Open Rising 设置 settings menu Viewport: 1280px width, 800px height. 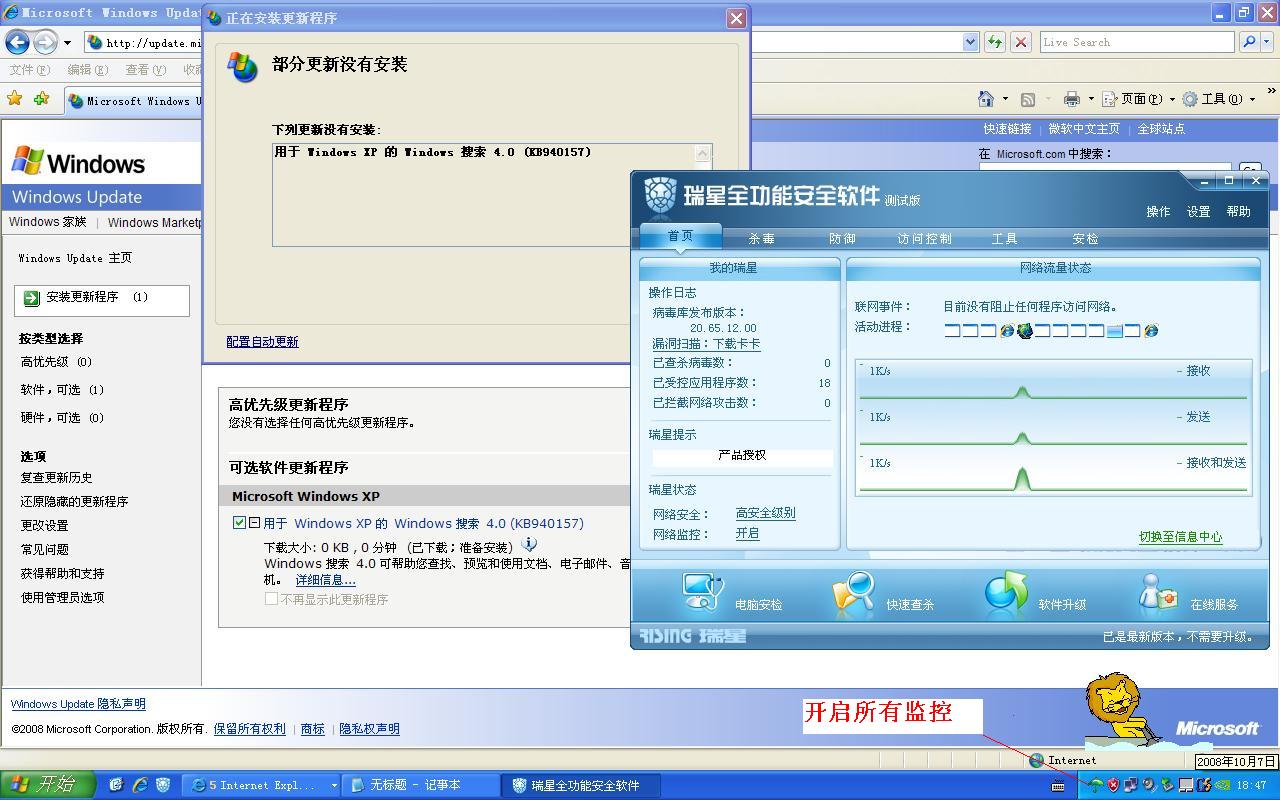click(1198, 211)
